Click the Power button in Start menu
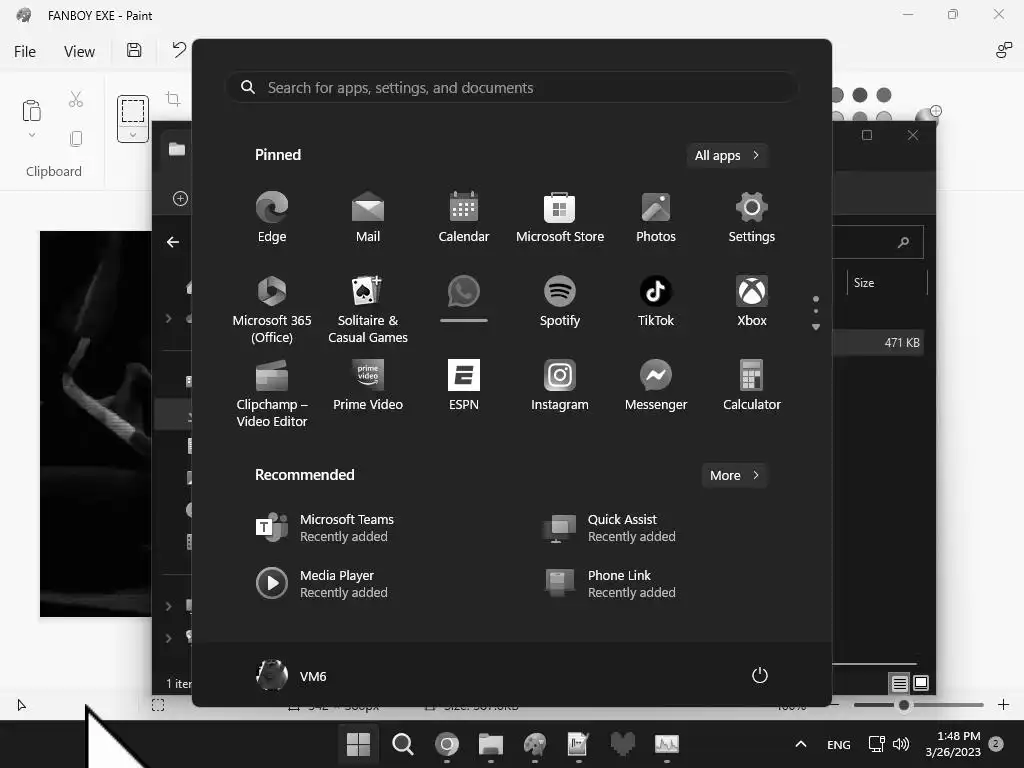1024x768 pixels. 760,675
